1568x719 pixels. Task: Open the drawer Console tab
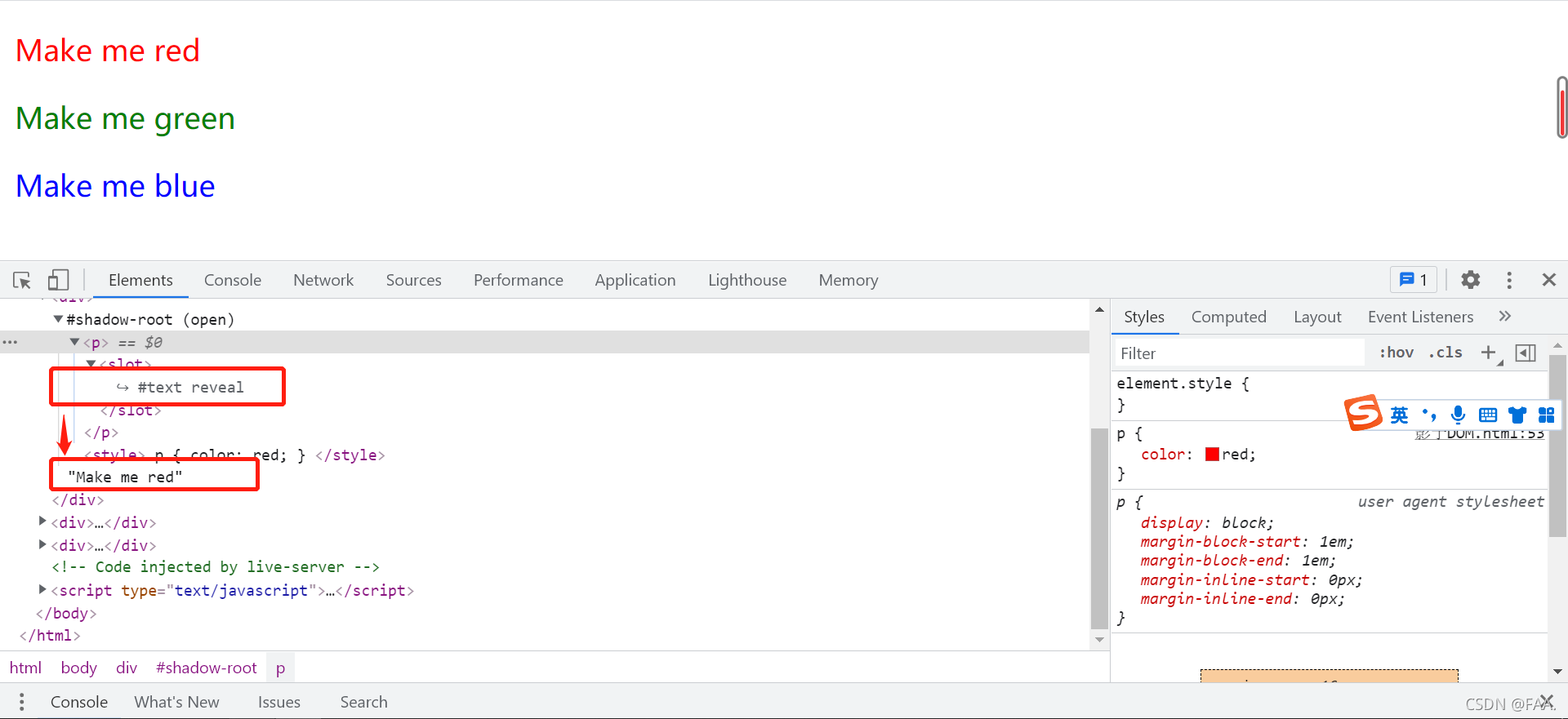point(79,702)
